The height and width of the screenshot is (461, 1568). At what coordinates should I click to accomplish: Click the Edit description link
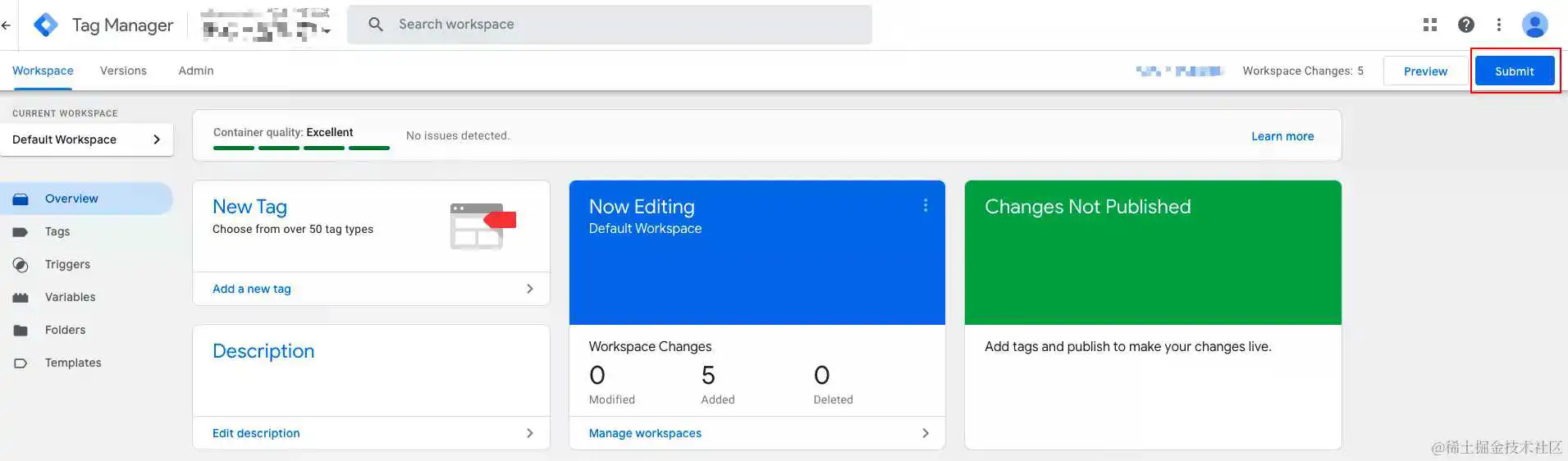click(x=256, y=433)
